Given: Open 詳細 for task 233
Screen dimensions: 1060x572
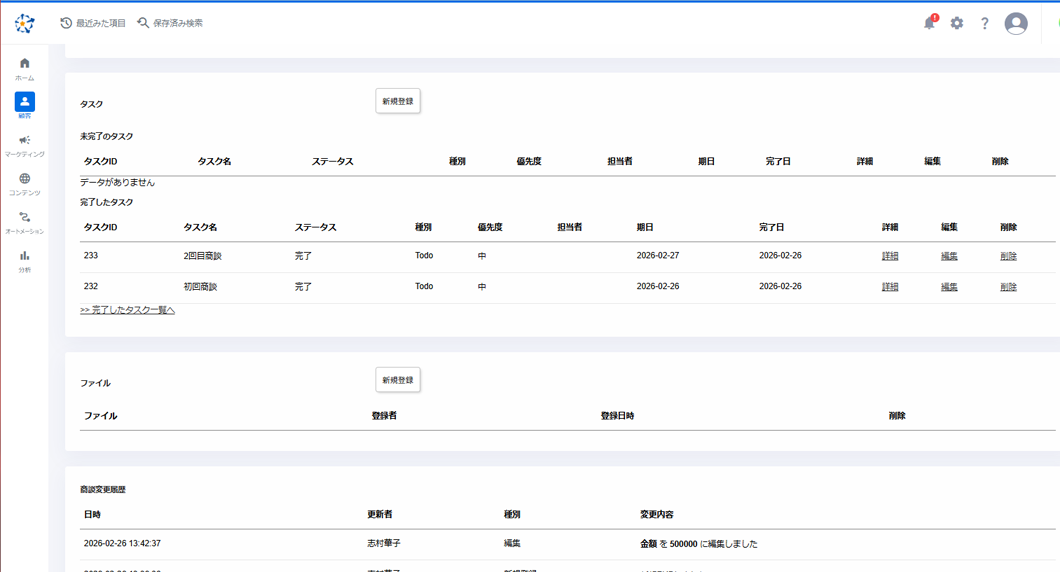Looking at the screenshot, I should point(890,256).
